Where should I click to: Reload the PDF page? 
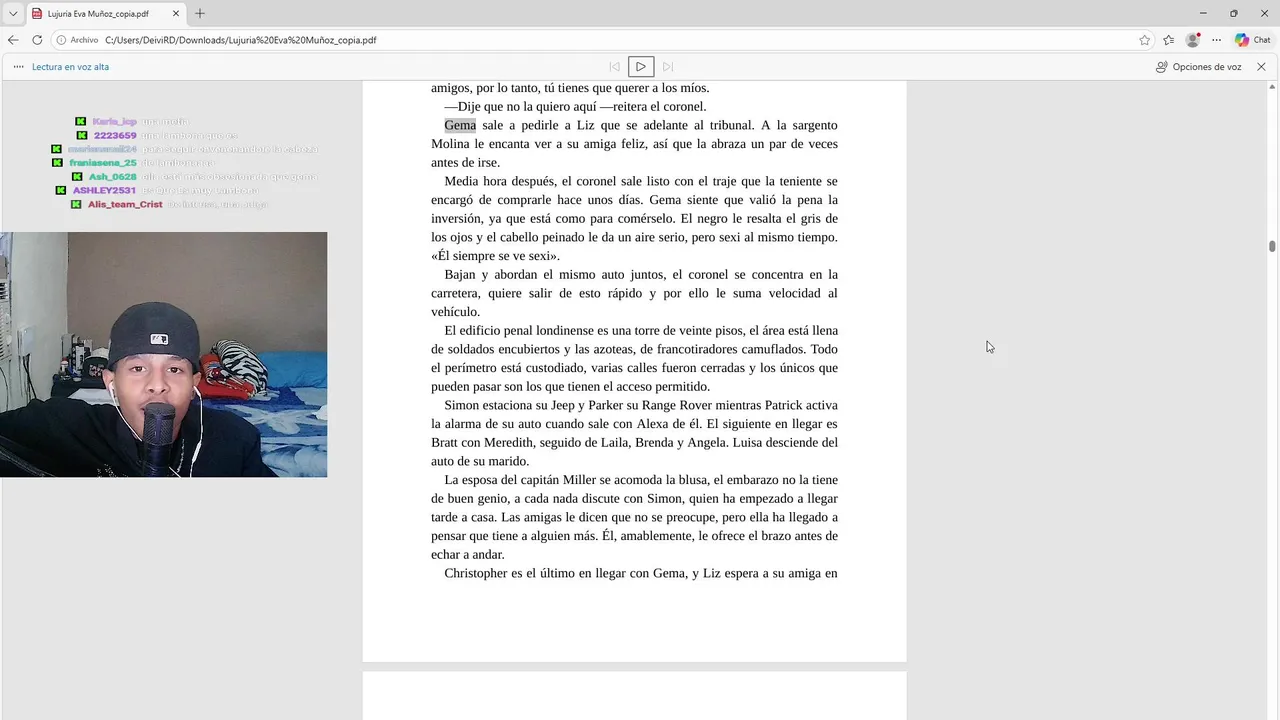pos(37,40)
